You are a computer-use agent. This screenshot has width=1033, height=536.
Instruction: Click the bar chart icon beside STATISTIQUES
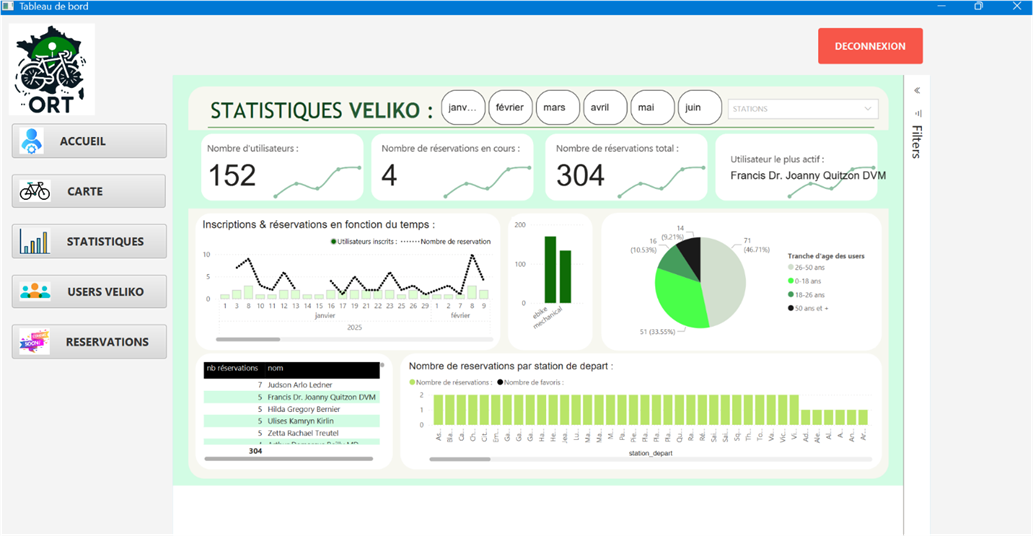(33, 241)
